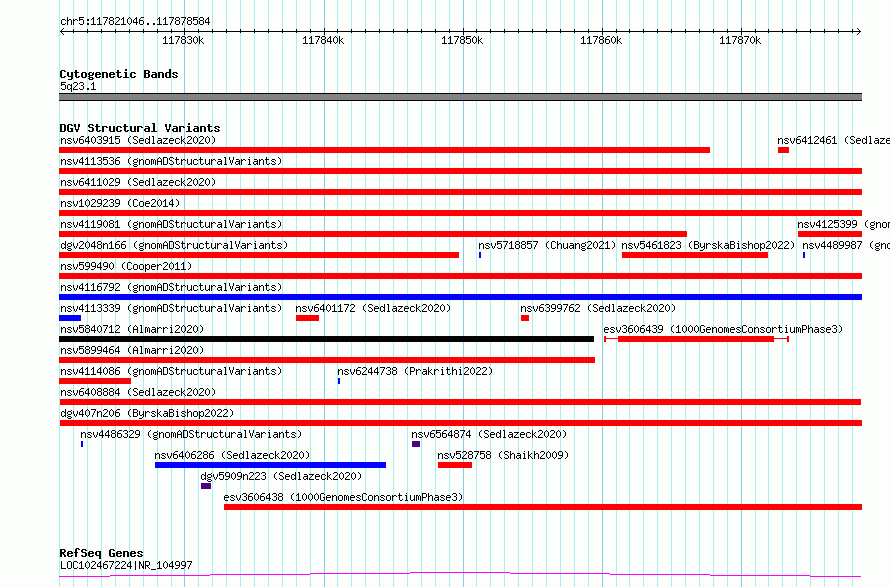890x587 pixels.
Task: Open nsv5840712 (Almarri2020) variant
Action: 132,329
